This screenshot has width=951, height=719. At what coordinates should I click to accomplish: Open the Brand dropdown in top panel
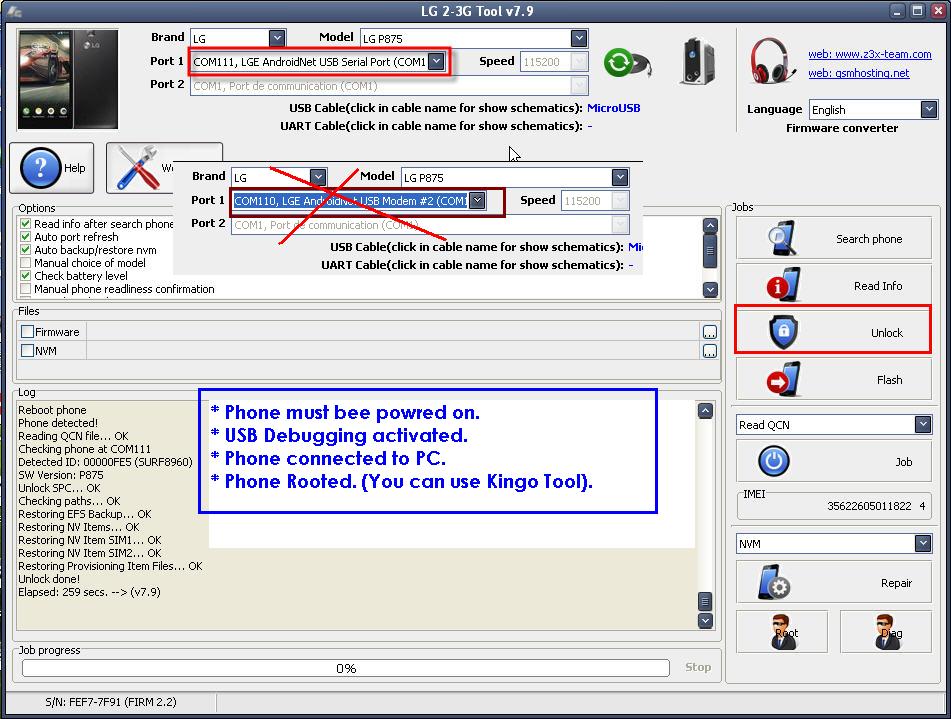coord(277,38)
